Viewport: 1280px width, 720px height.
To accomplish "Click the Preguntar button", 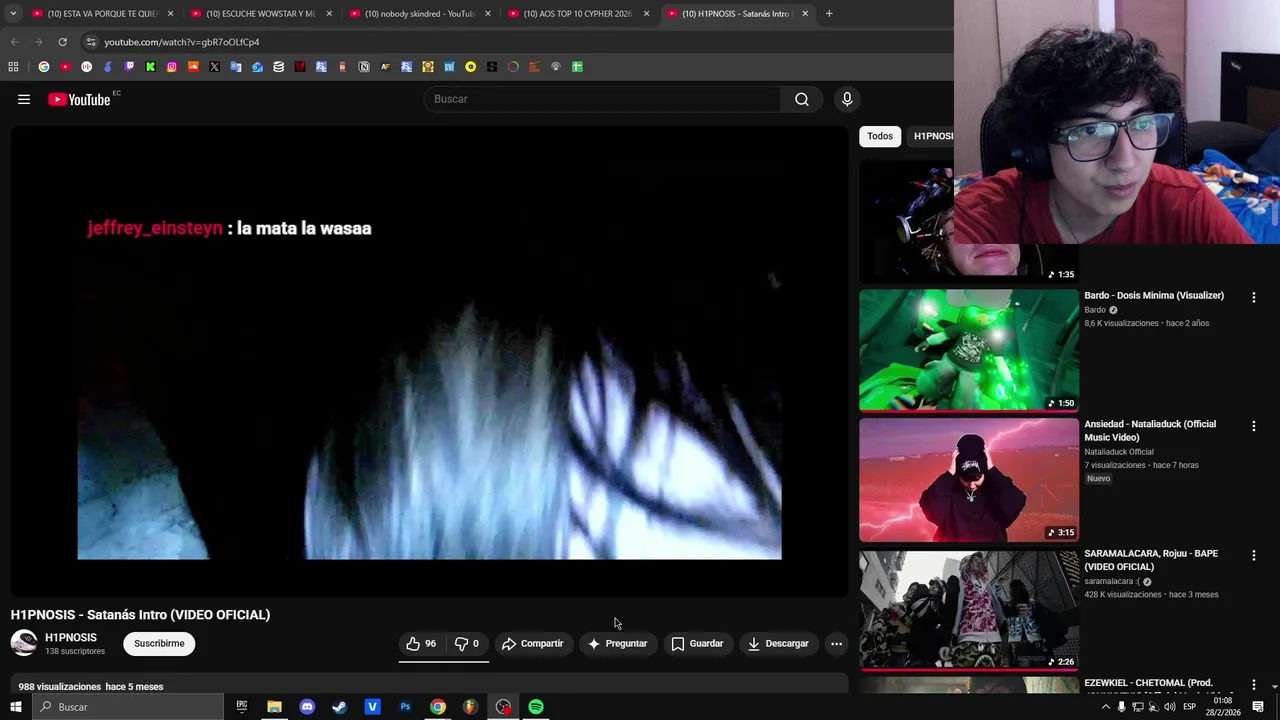I will (617, 644).
